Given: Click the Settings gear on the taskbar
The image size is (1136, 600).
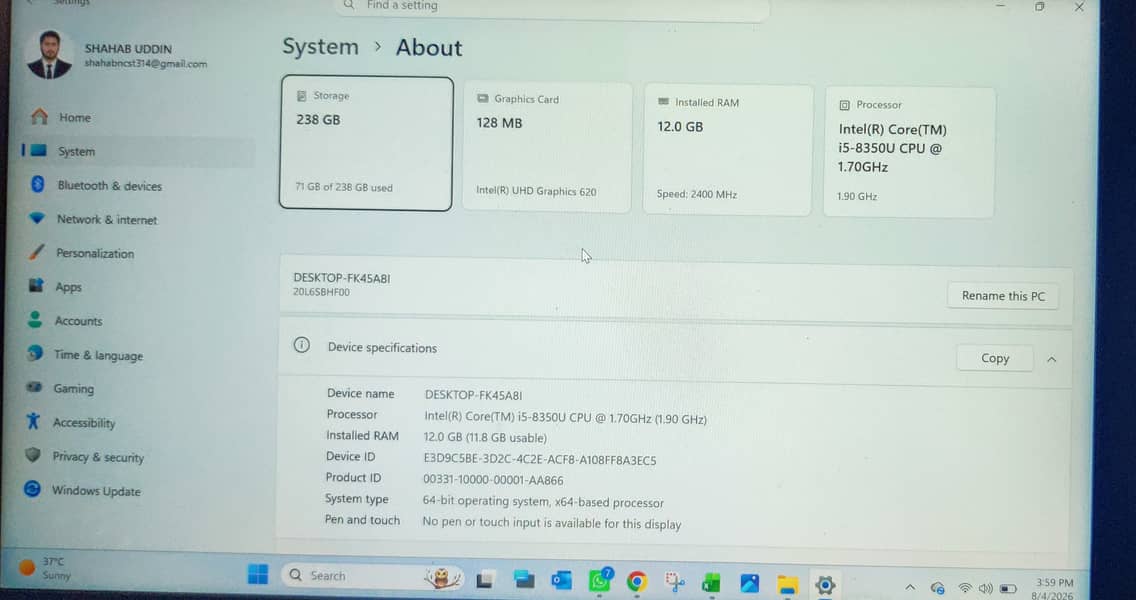Looking at the screenshot, I should (x=825, y=585).
